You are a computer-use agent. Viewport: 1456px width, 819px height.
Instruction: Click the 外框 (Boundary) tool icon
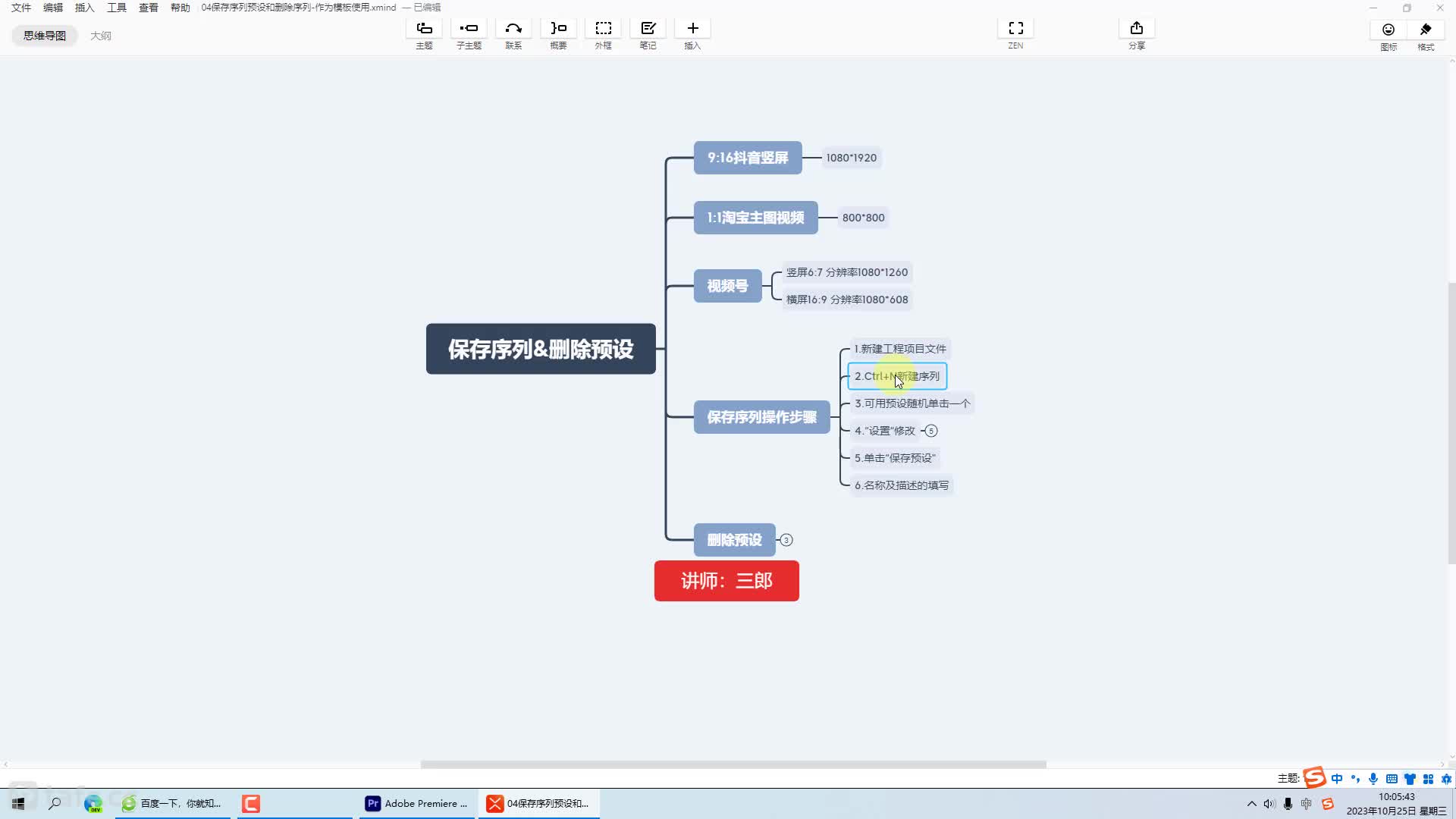tap(603, 29)
